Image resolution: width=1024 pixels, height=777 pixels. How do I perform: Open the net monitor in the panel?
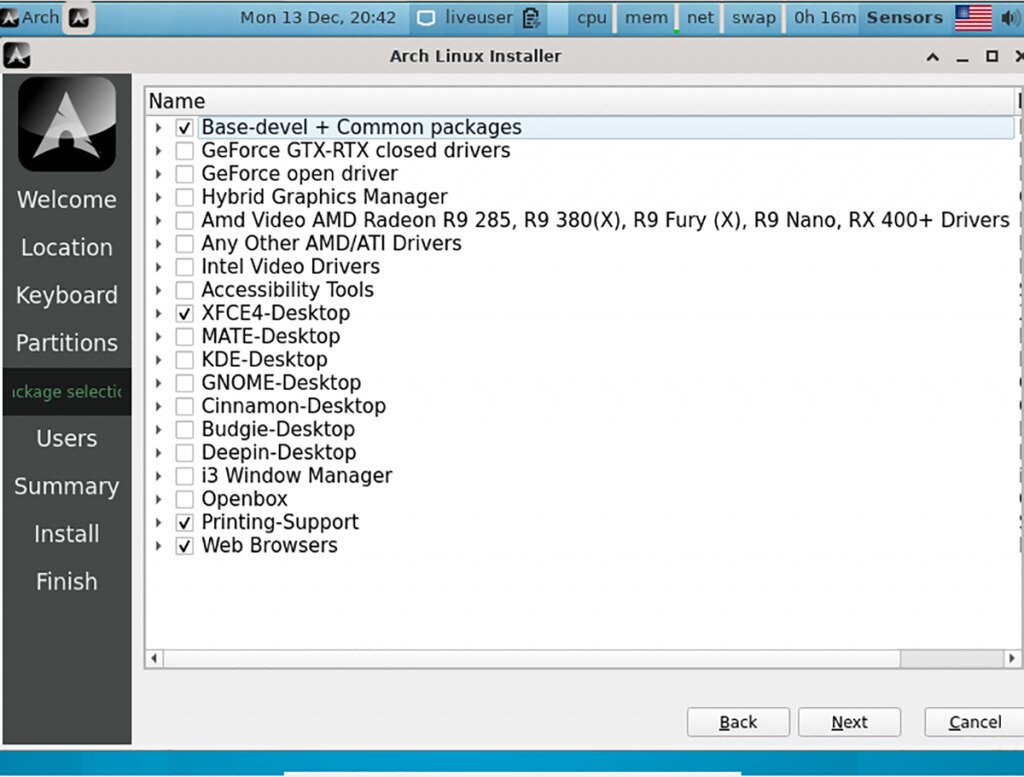pos(700,17)
